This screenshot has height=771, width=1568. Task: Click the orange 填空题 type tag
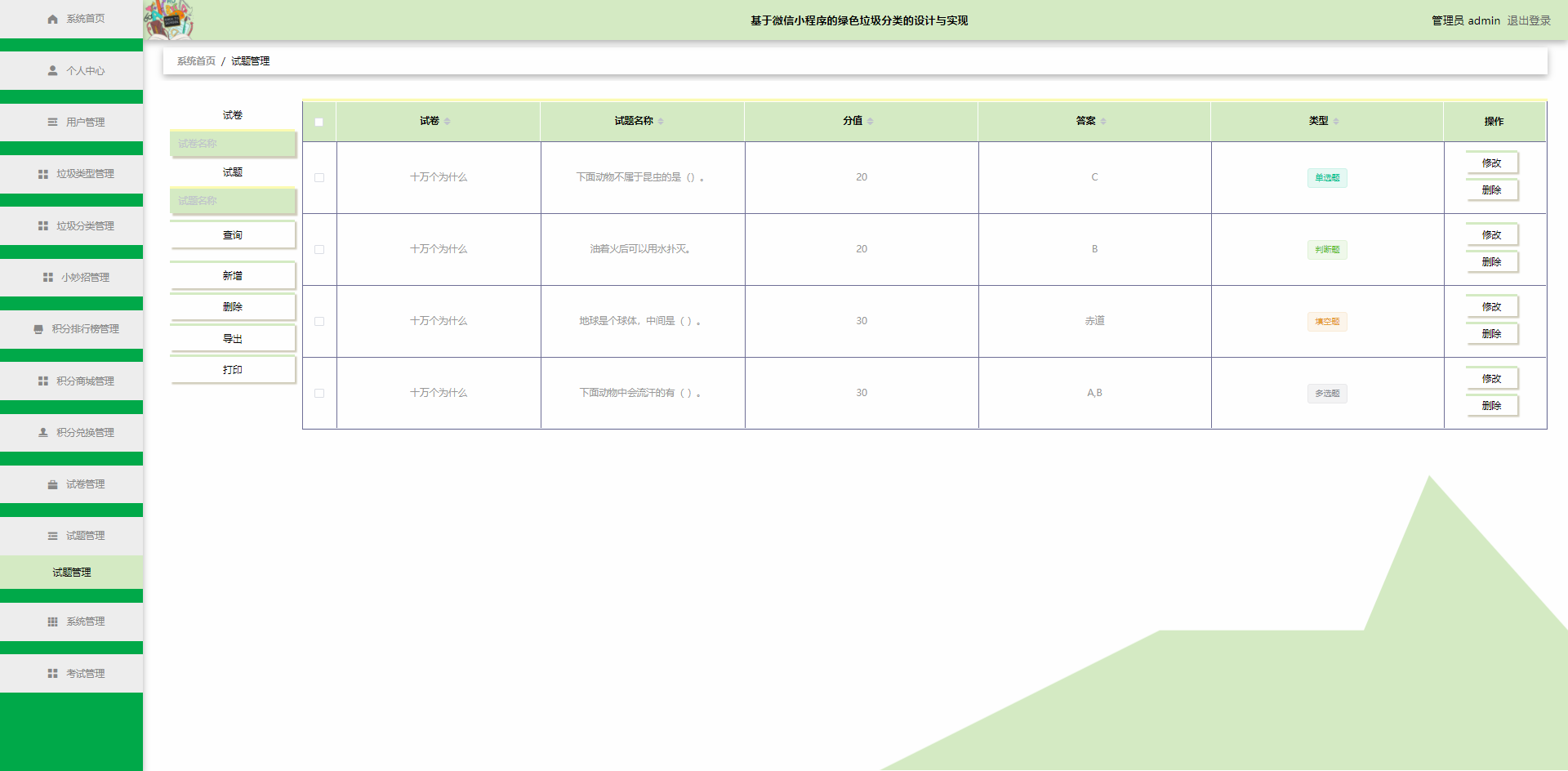tap(1327, 322)
